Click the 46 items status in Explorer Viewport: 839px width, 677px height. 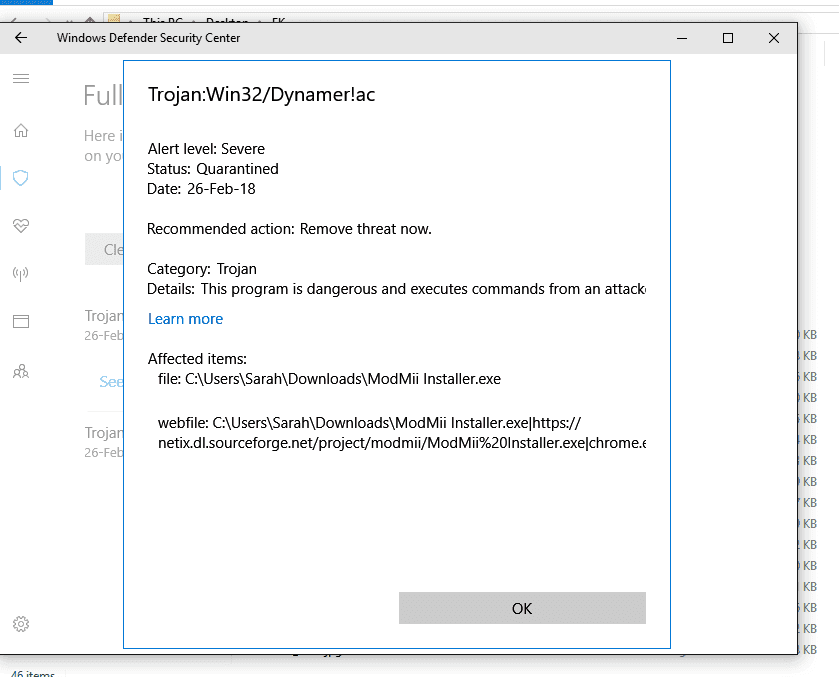[x=33, y=673]
